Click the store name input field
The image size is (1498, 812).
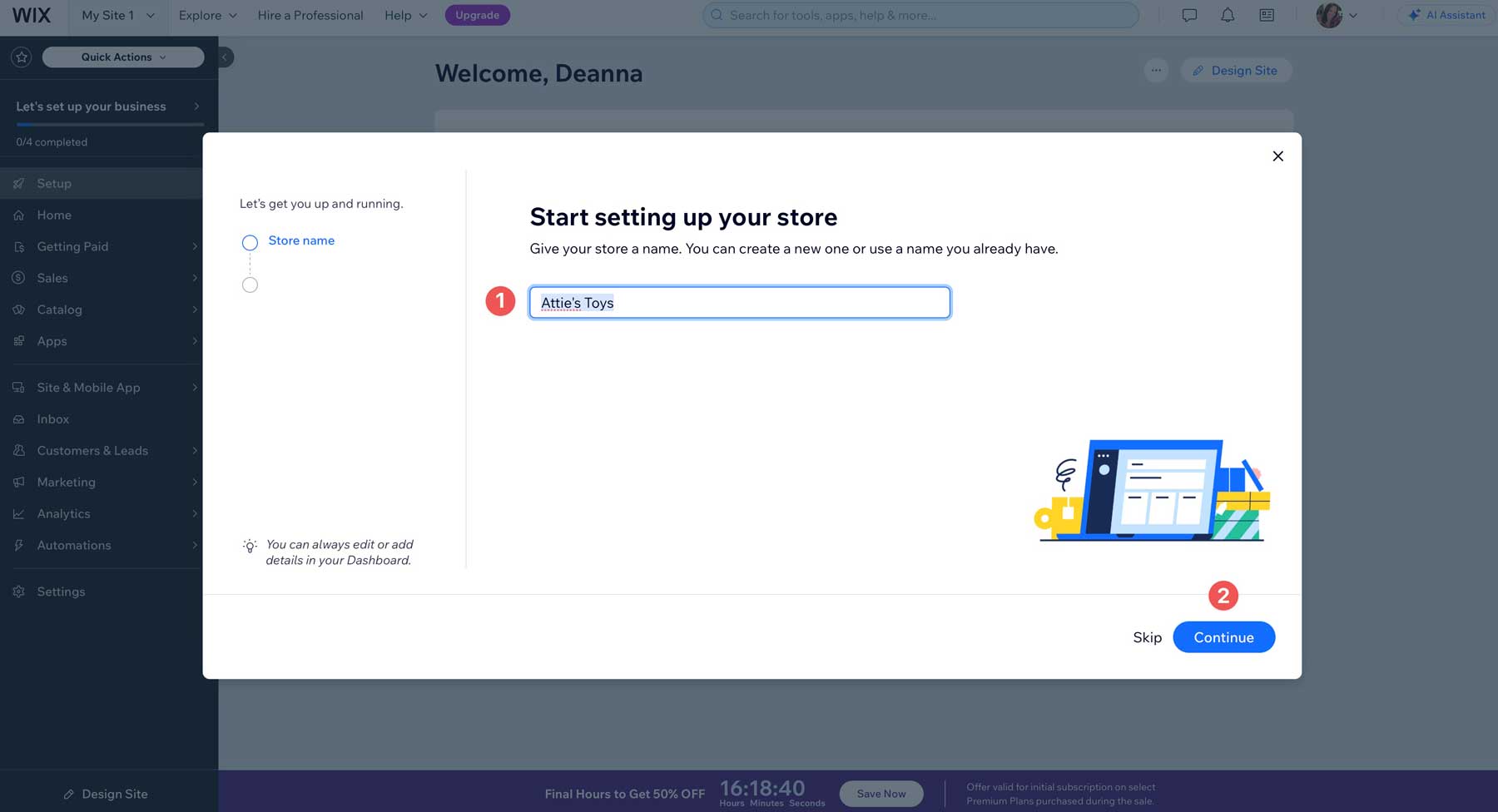[739, 302]
